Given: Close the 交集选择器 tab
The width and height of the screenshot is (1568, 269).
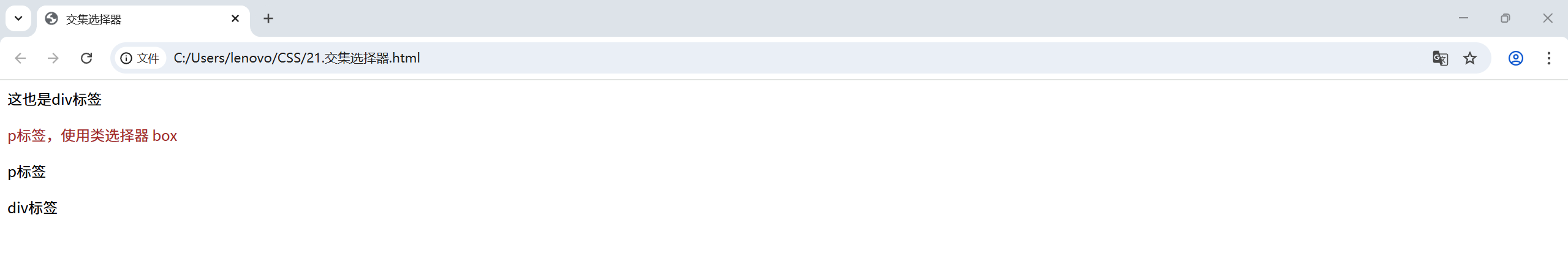Looking at the screenshot, I should click(235, 18).
